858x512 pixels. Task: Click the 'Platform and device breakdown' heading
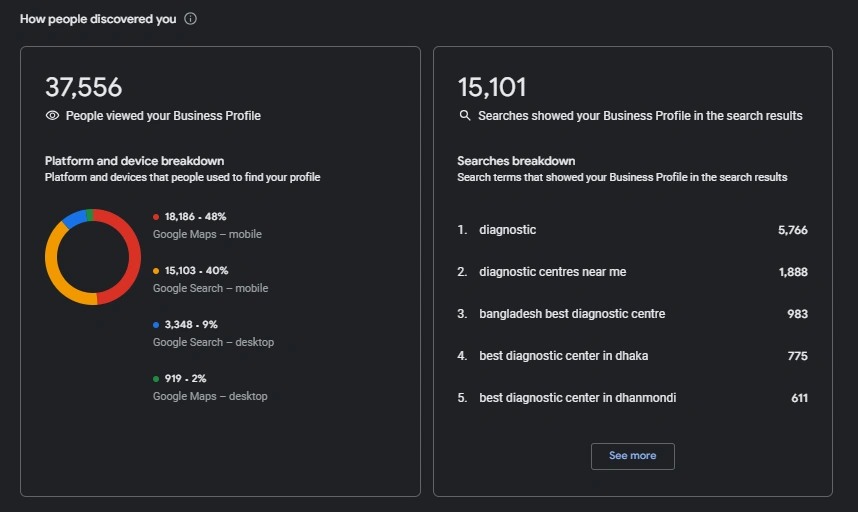(135, 161)
